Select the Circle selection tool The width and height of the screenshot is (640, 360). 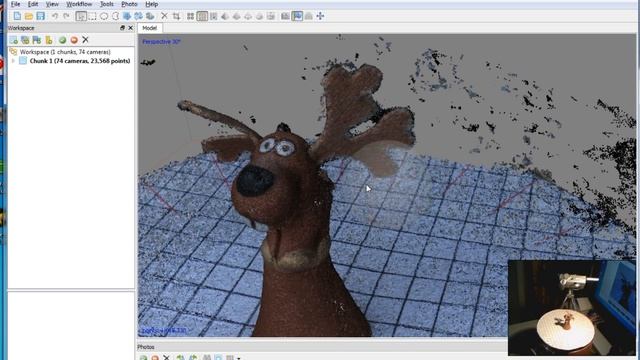point(104,16)
